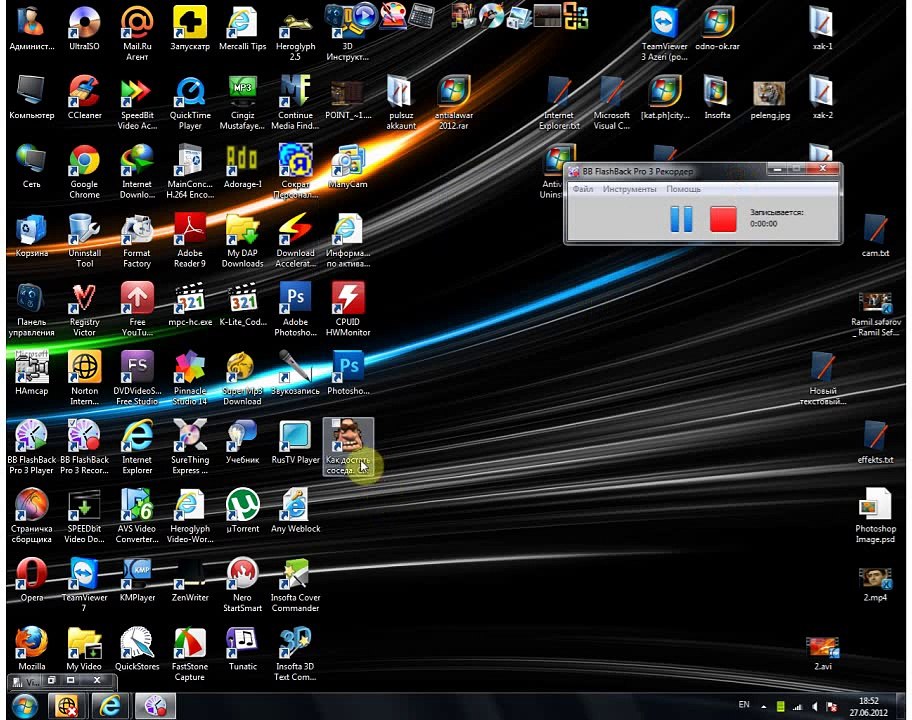Select the Nero StartSmart icon

(x=243, y=585)
